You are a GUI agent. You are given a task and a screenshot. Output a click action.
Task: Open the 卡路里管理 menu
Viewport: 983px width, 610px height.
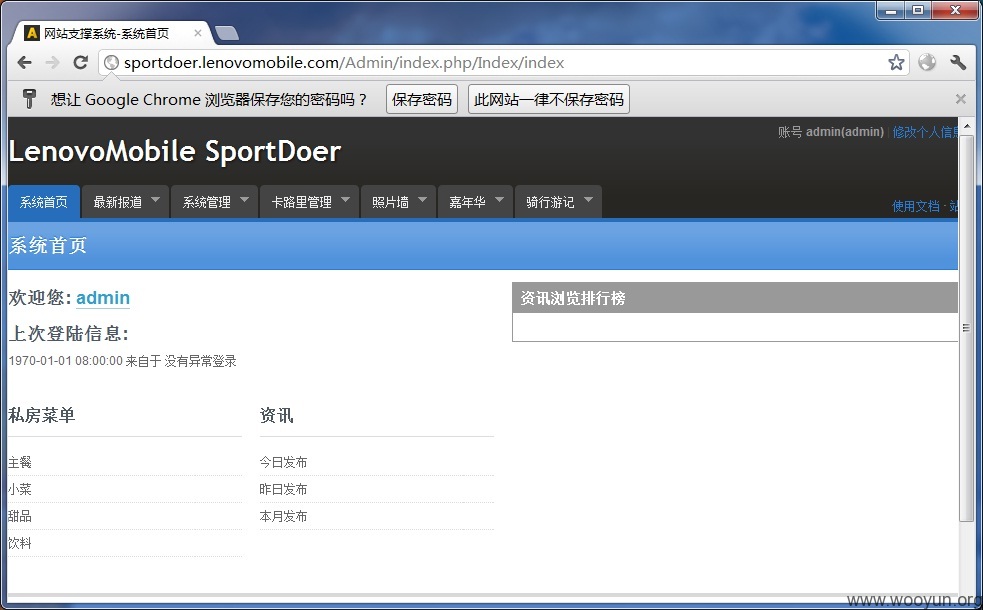coord(310,202)
